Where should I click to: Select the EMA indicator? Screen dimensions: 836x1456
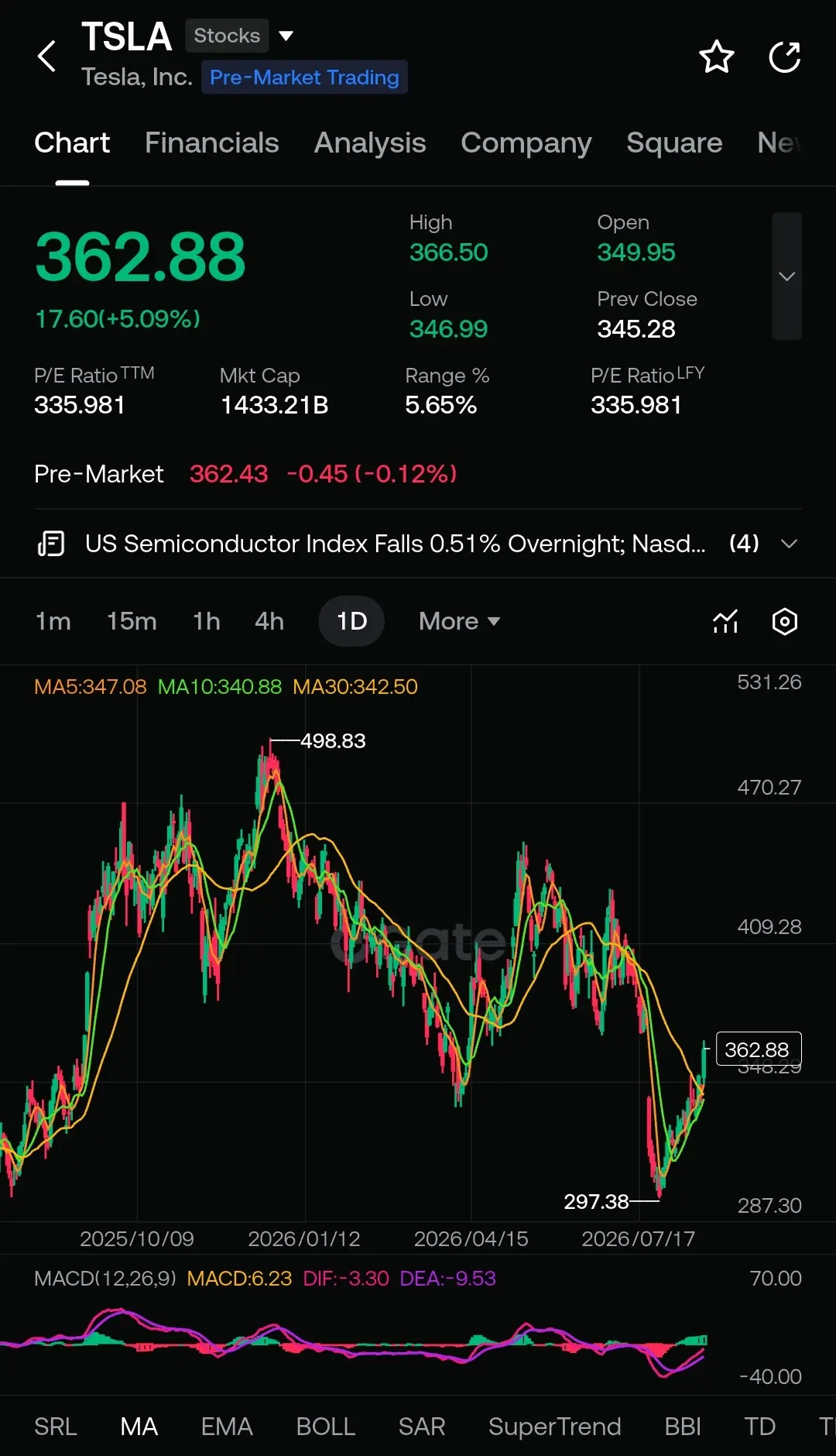(x=227, y=1427)
